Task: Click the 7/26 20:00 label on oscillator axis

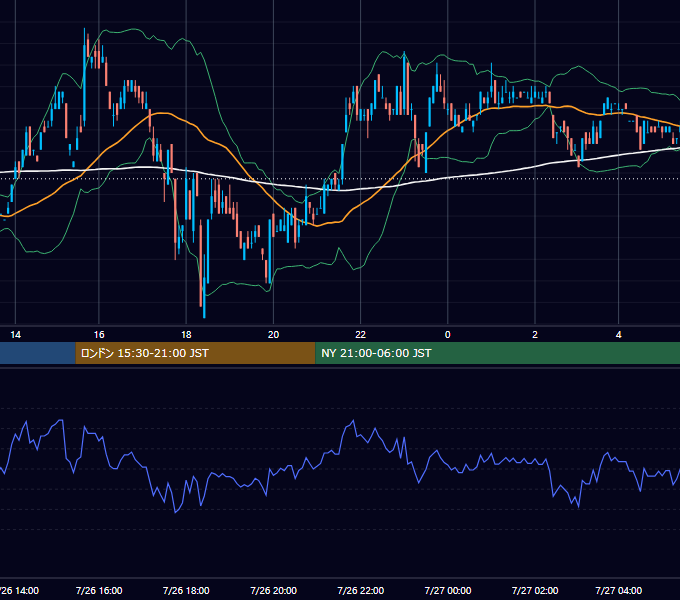Action: [x=274, y=590]
